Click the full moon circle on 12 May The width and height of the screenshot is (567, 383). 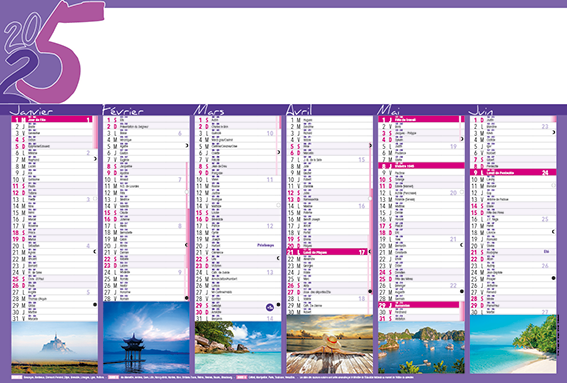(x=462, y=192)
